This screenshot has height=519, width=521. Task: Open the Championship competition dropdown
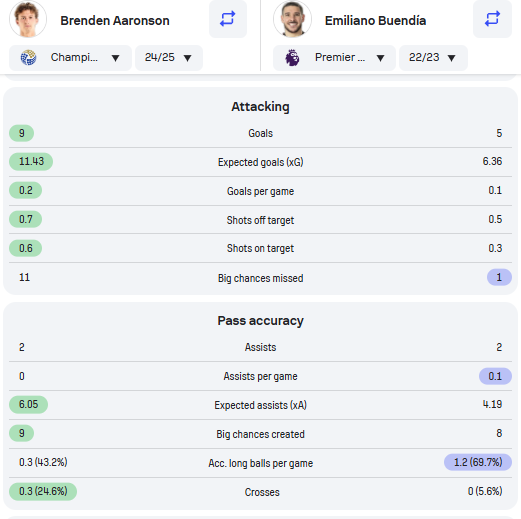coord(70,58)
